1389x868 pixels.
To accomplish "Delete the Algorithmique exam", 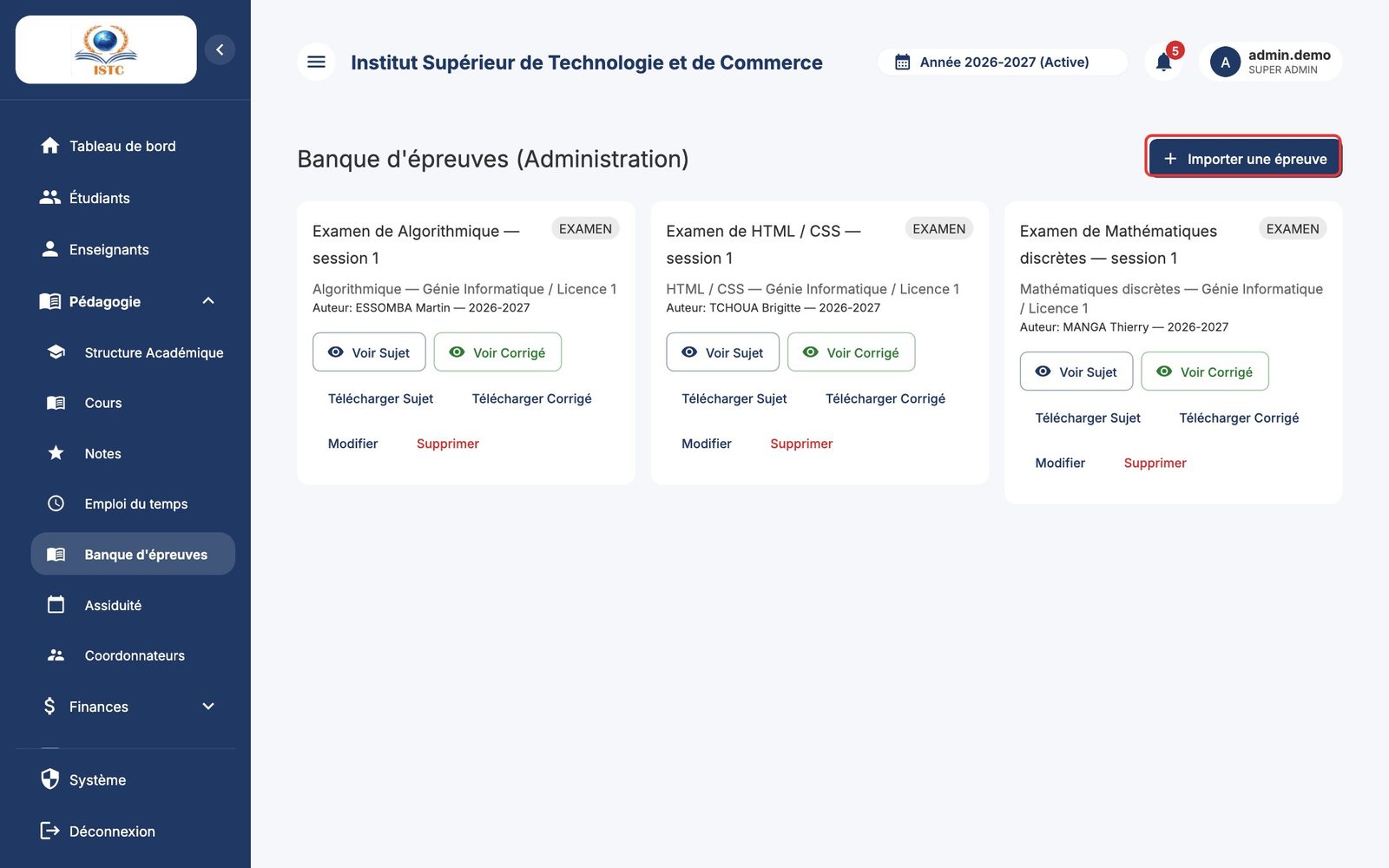I will (447, 444).
